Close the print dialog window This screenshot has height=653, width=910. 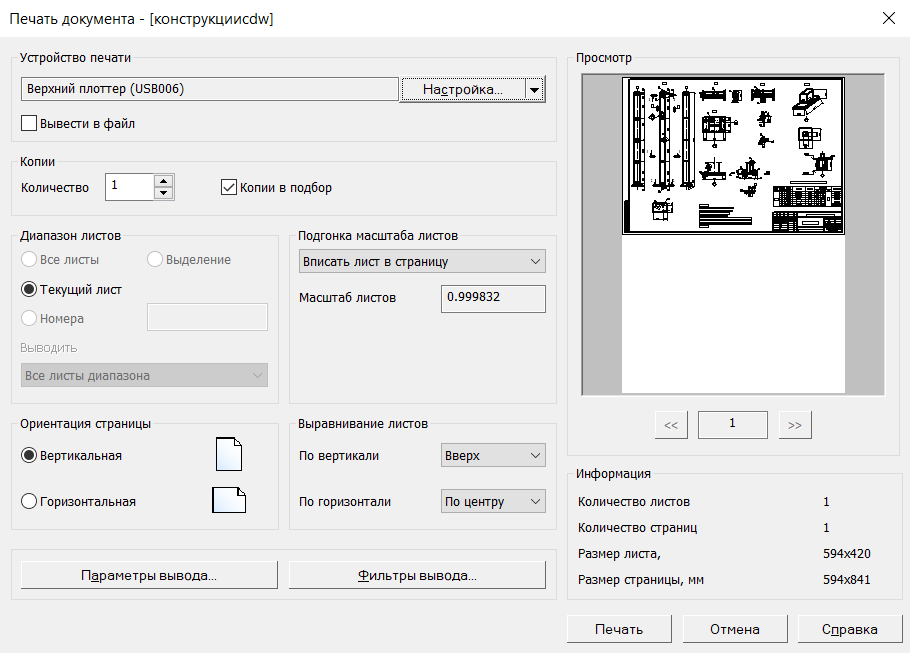(889, 19)
